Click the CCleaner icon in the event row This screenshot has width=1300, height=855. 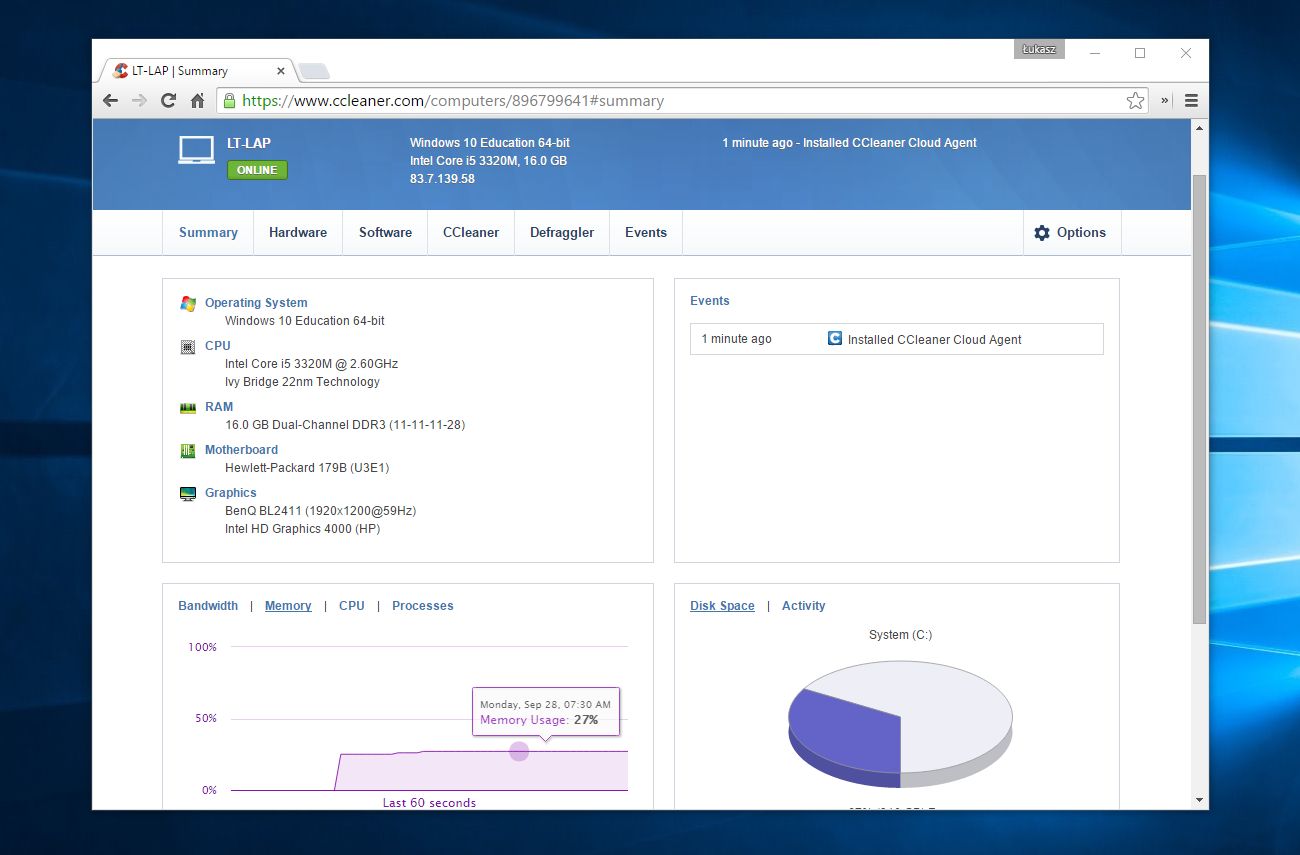[835, 339]
